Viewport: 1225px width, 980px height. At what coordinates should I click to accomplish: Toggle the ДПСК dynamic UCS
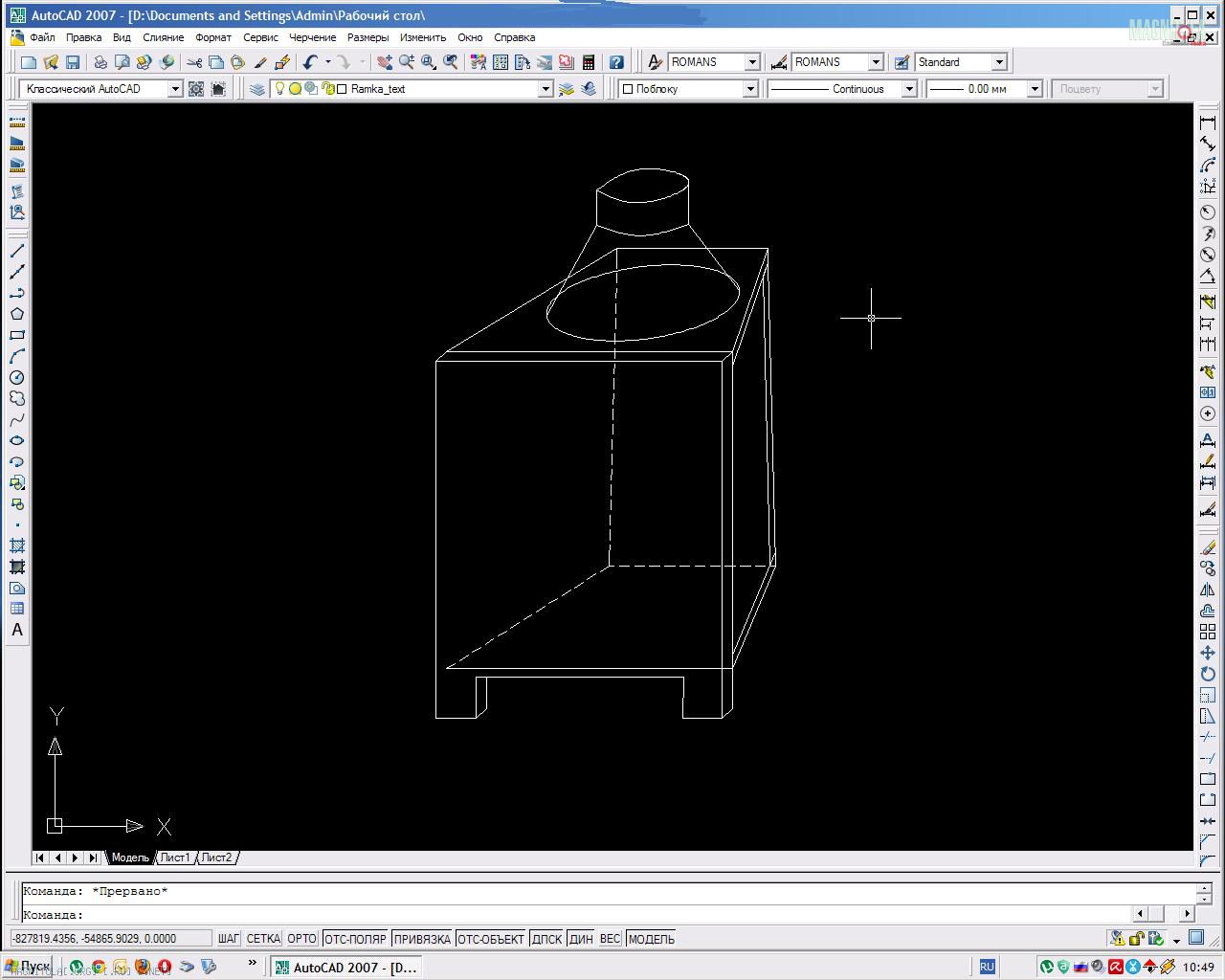(546, 939)
